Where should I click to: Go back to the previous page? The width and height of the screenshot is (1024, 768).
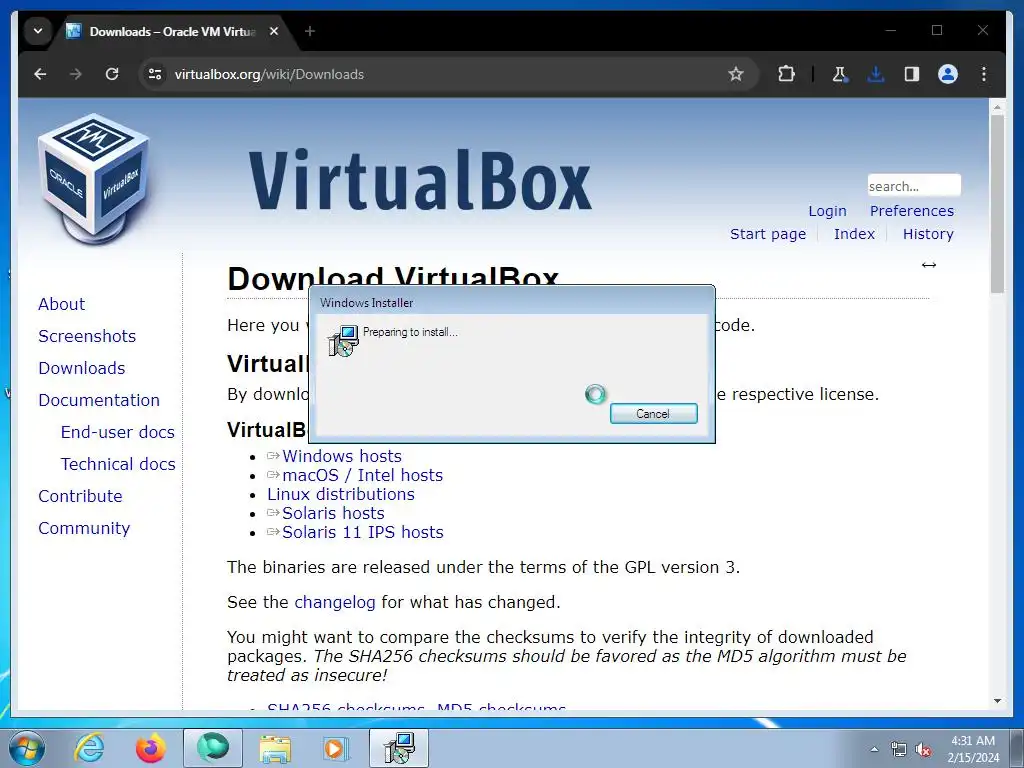[40, 74]
